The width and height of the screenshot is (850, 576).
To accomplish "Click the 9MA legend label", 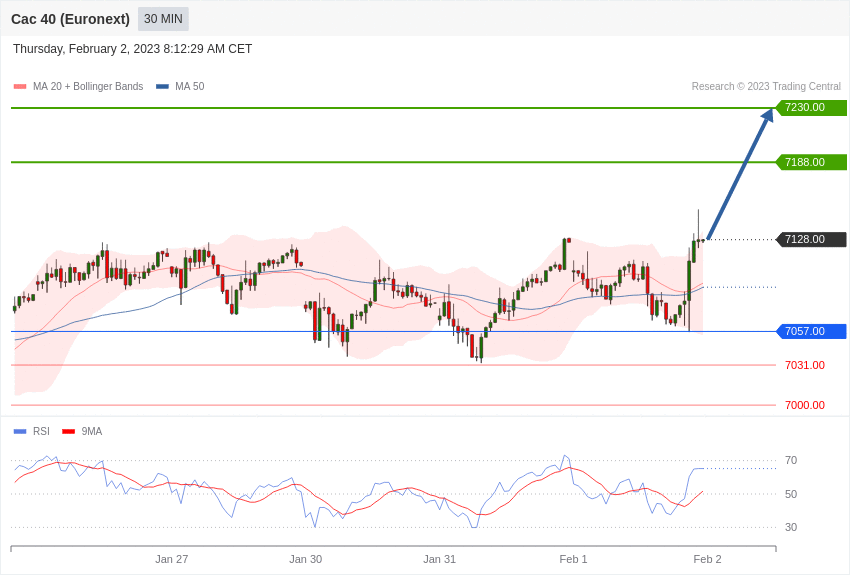I will click(92, 431).
